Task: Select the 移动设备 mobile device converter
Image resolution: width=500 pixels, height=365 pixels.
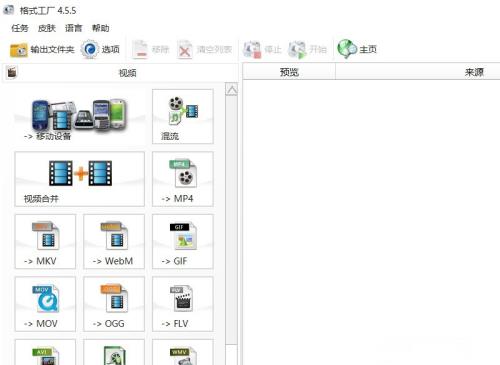Action: (x=80, y=117)
